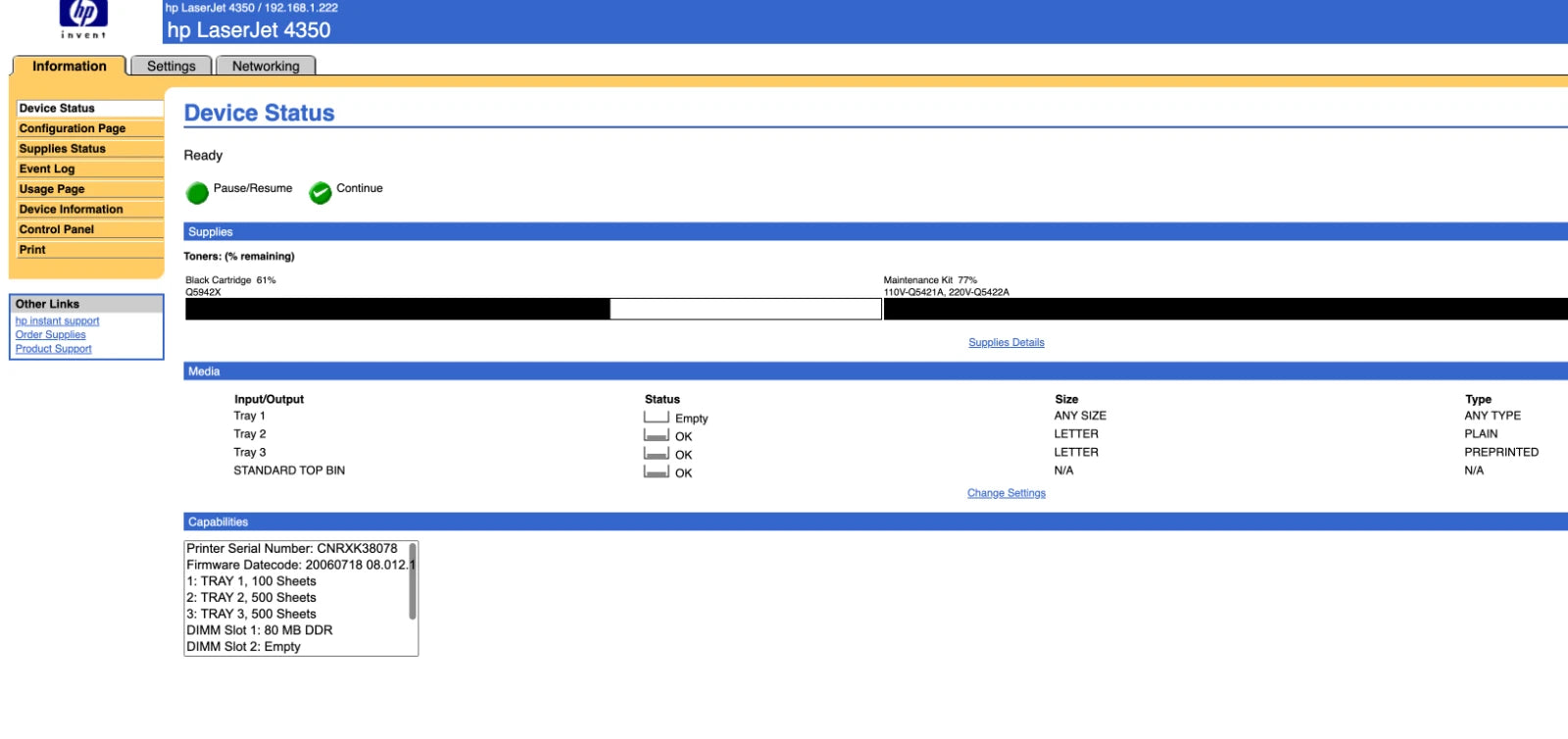Click the Tray 1 row label

[x=249, y=416]
